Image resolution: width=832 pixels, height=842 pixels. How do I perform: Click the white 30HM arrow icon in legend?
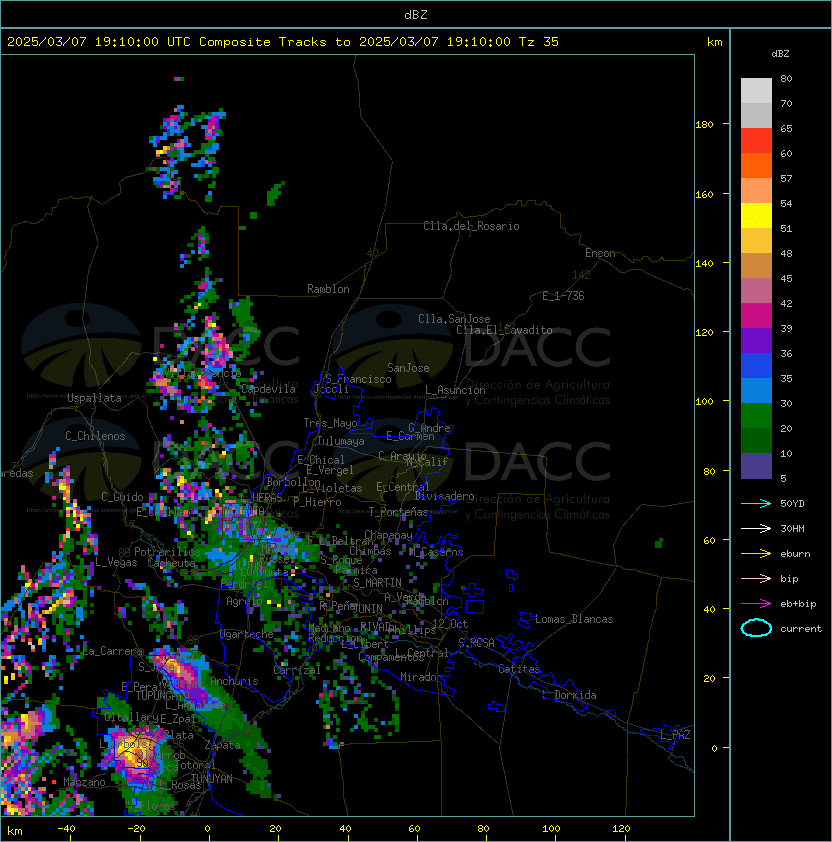tap(756, 528)
